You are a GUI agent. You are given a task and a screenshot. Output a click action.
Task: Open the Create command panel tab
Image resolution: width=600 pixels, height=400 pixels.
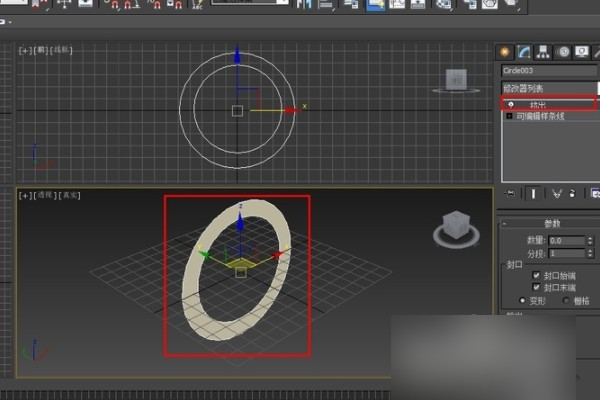coord(505,52)
